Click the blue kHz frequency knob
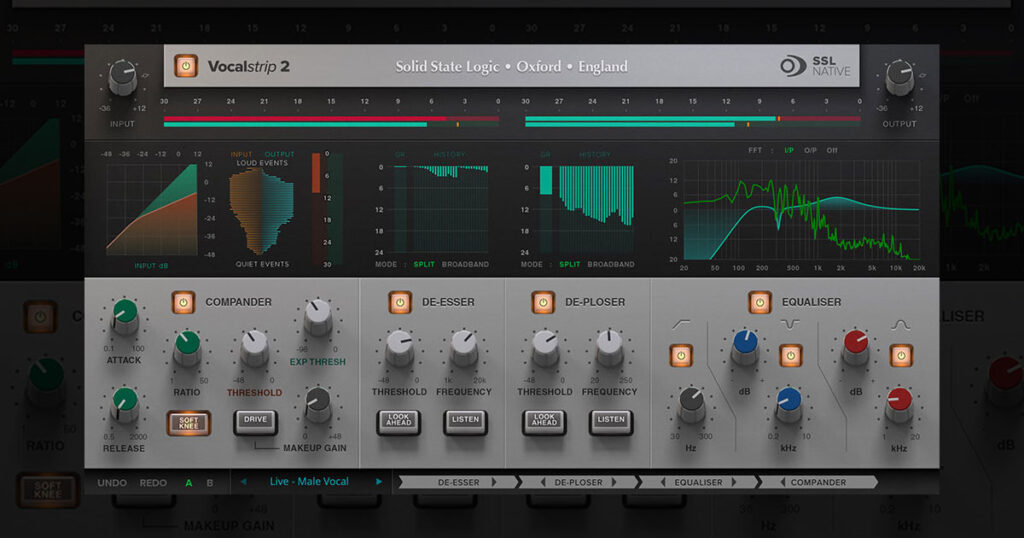This screenshot has width=1024, height=538. pos(788,405)
